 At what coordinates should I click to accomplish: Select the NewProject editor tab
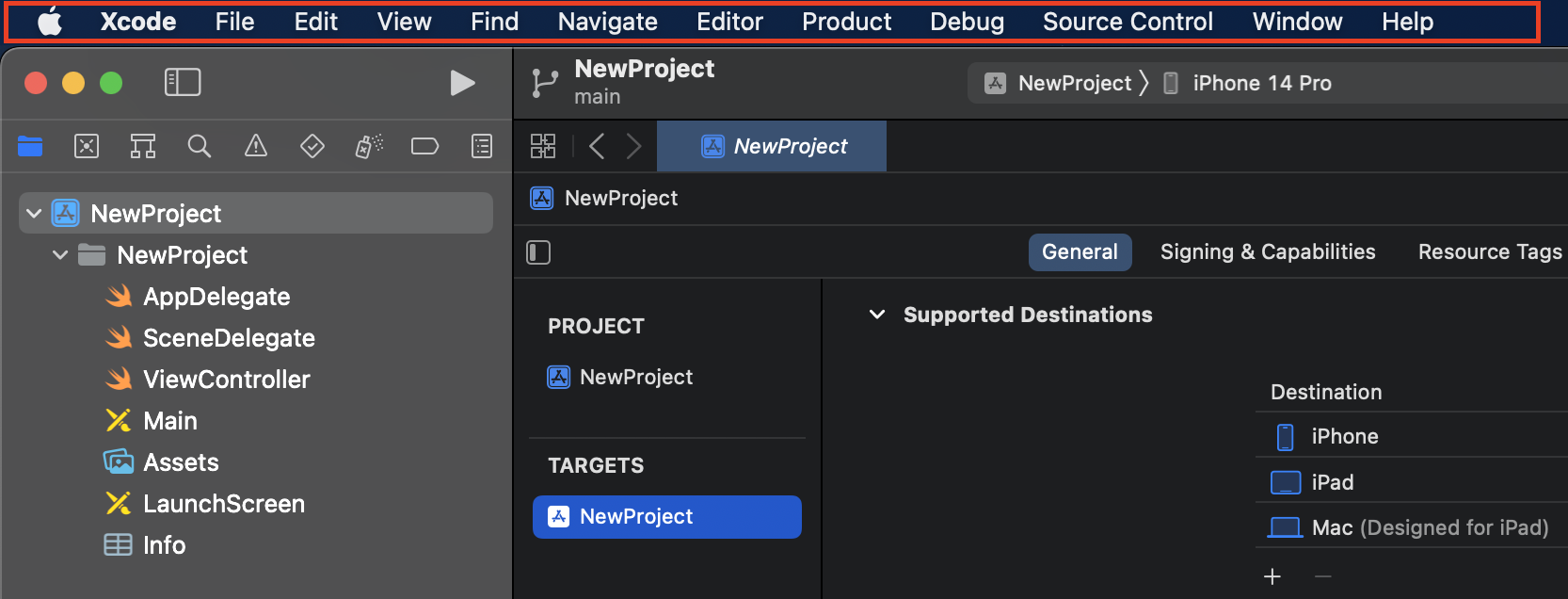point(772,146)
